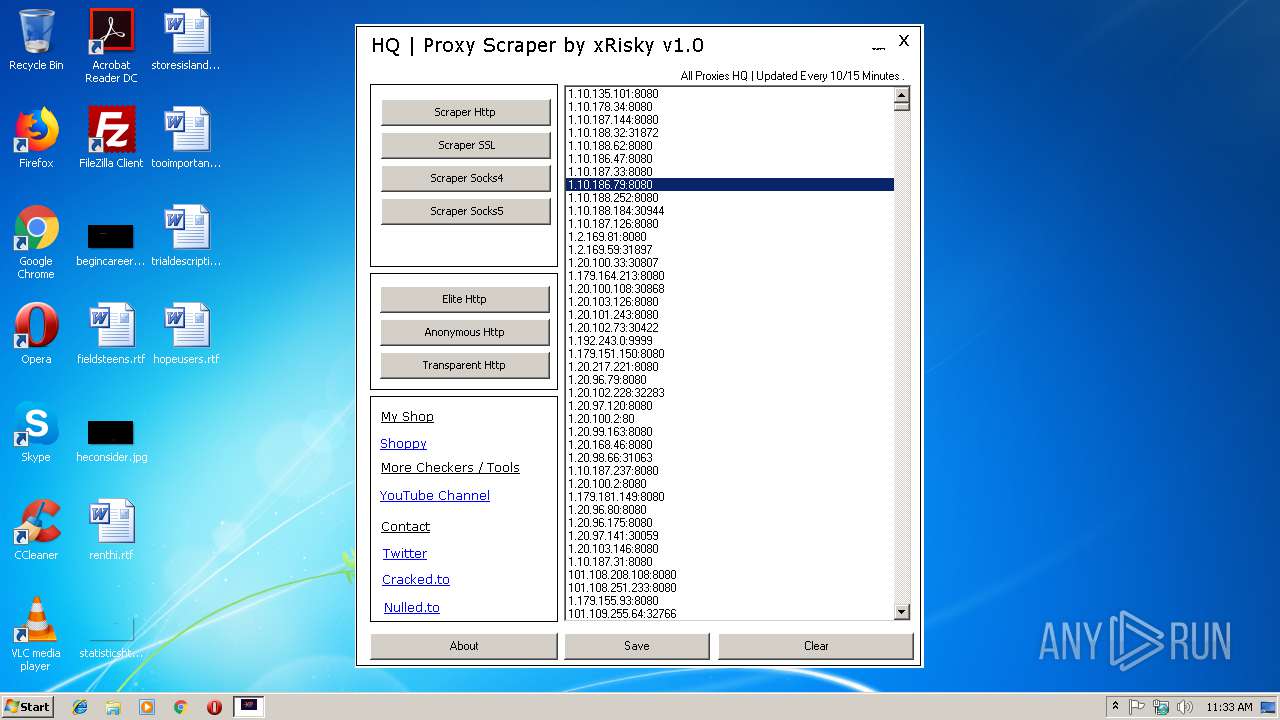Open the Shoppy link

[x=403, y=443]
